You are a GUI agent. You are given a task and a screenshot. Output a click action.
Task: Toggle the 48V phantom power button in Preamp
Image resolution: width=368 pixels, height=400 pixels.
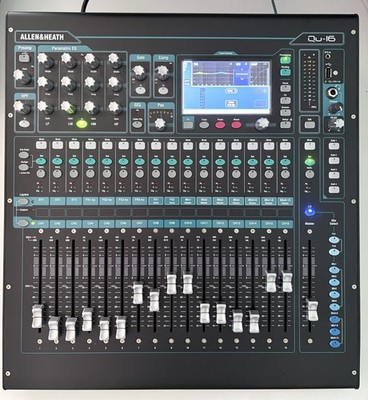pos(23,59)
